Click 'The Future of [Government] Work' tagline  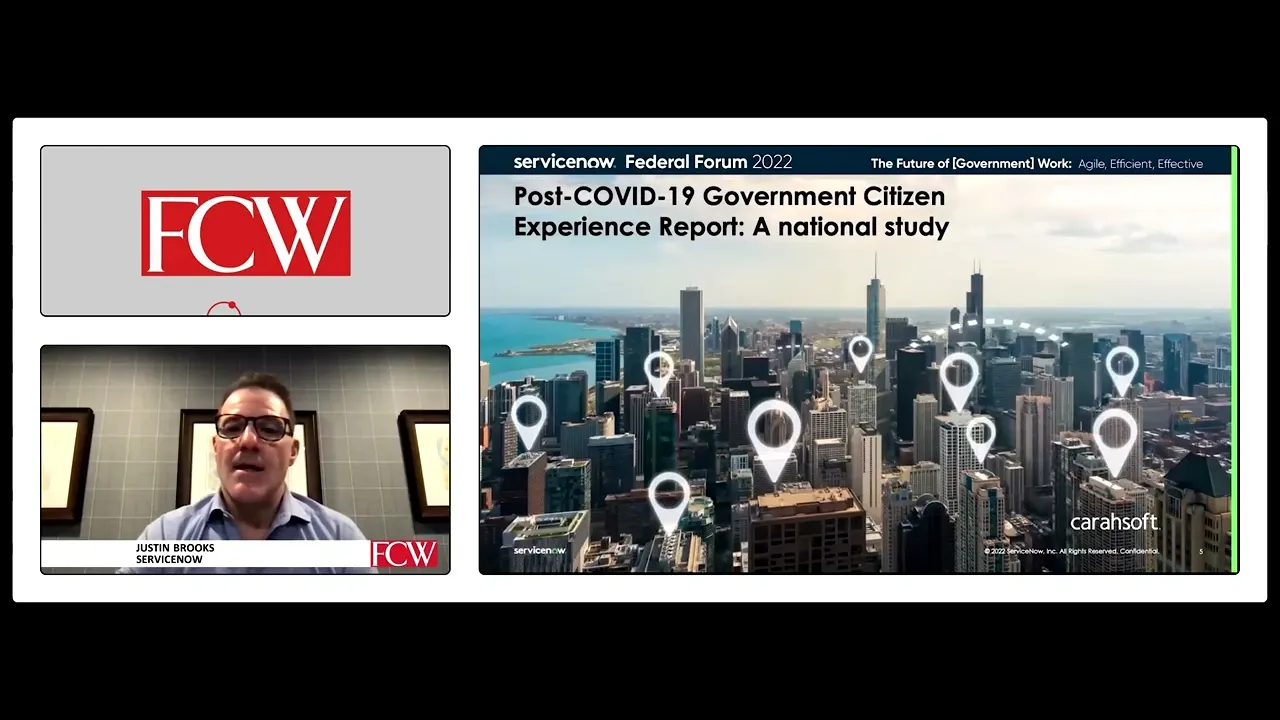pyautogui.click(x=971, y=163)
